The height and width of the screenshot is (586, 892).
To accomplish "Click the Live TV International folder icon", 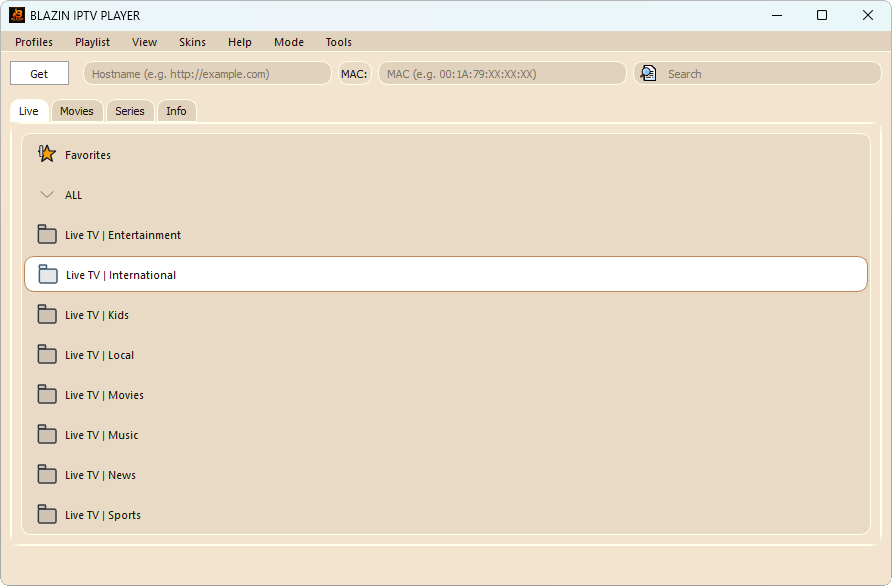I will pos(48,274).
